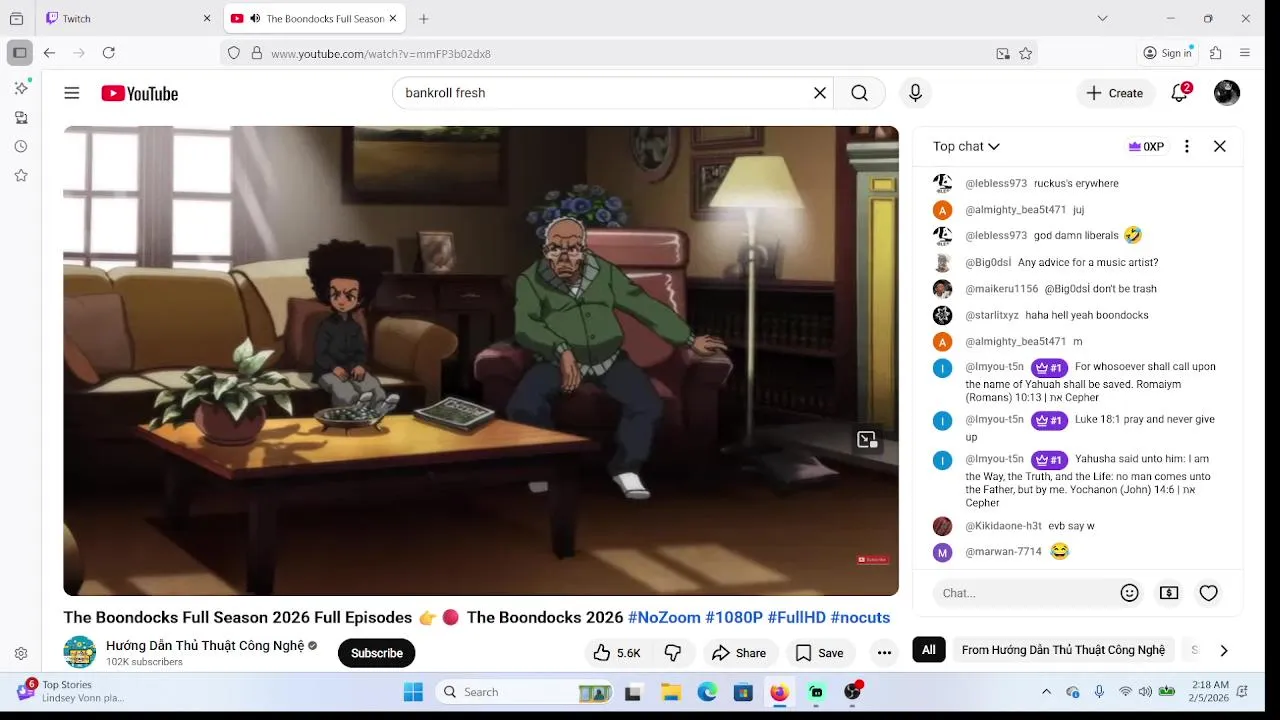1280x720 pixels.
Task: Open history clock in the sidebar
Action: point(21,146)
